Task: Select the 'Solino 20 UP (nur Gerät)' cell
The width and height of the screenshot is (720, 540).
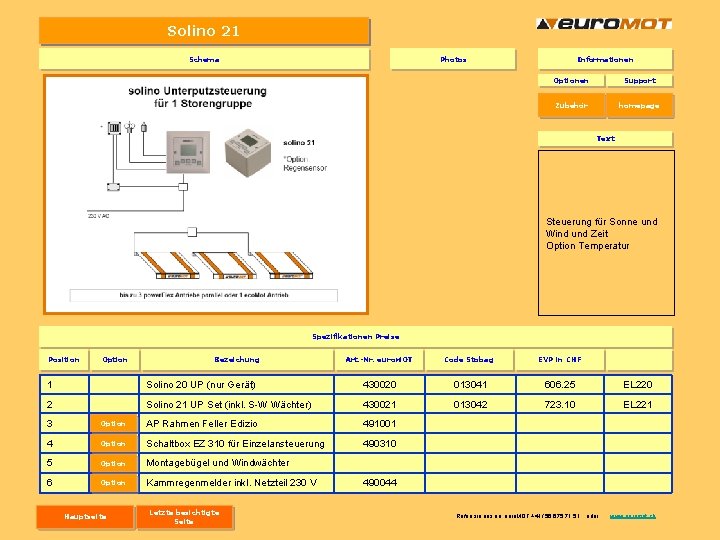Action: point(236,384)
